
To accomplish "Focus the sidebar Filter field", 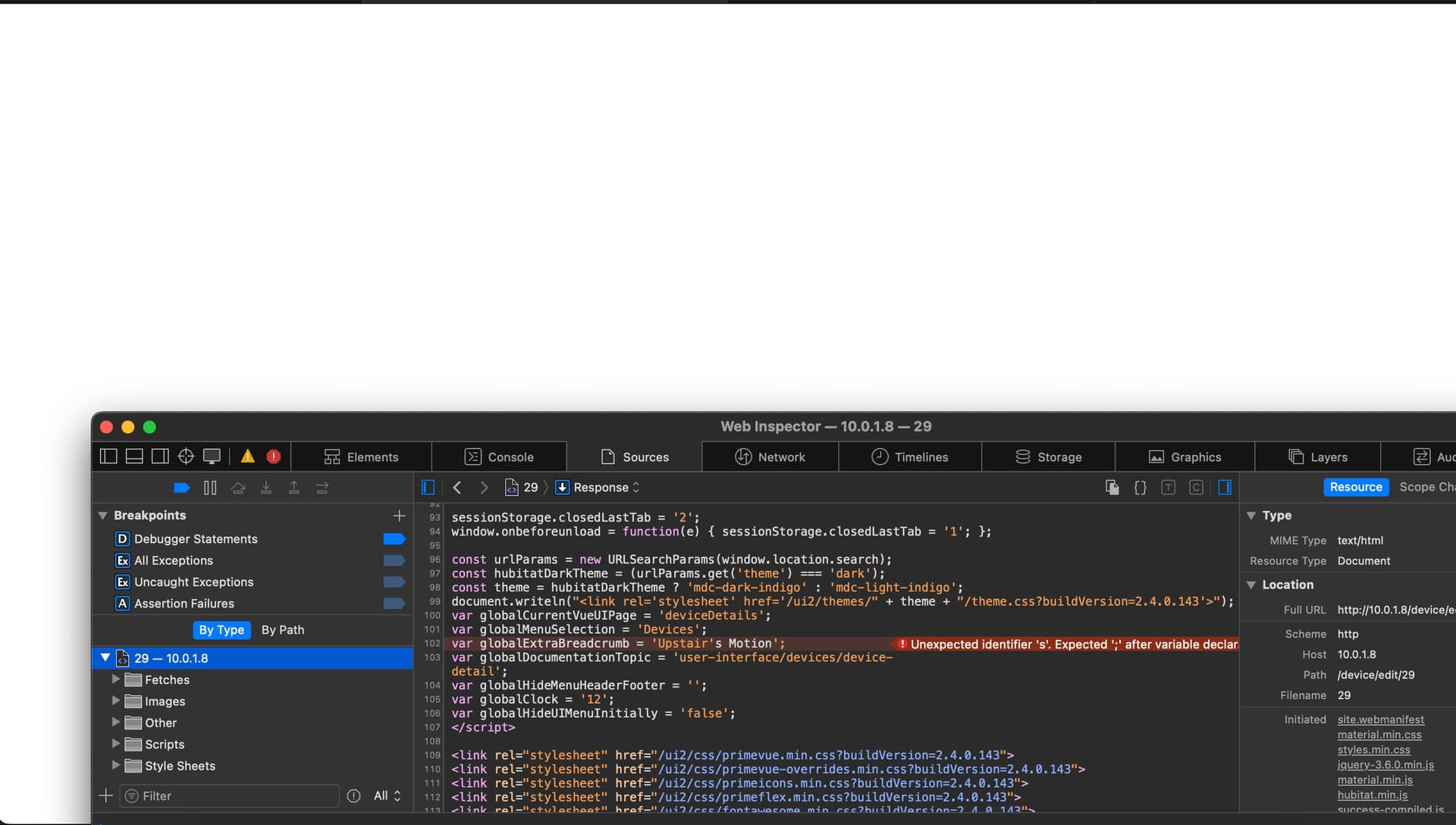I will tap(229, 795).
